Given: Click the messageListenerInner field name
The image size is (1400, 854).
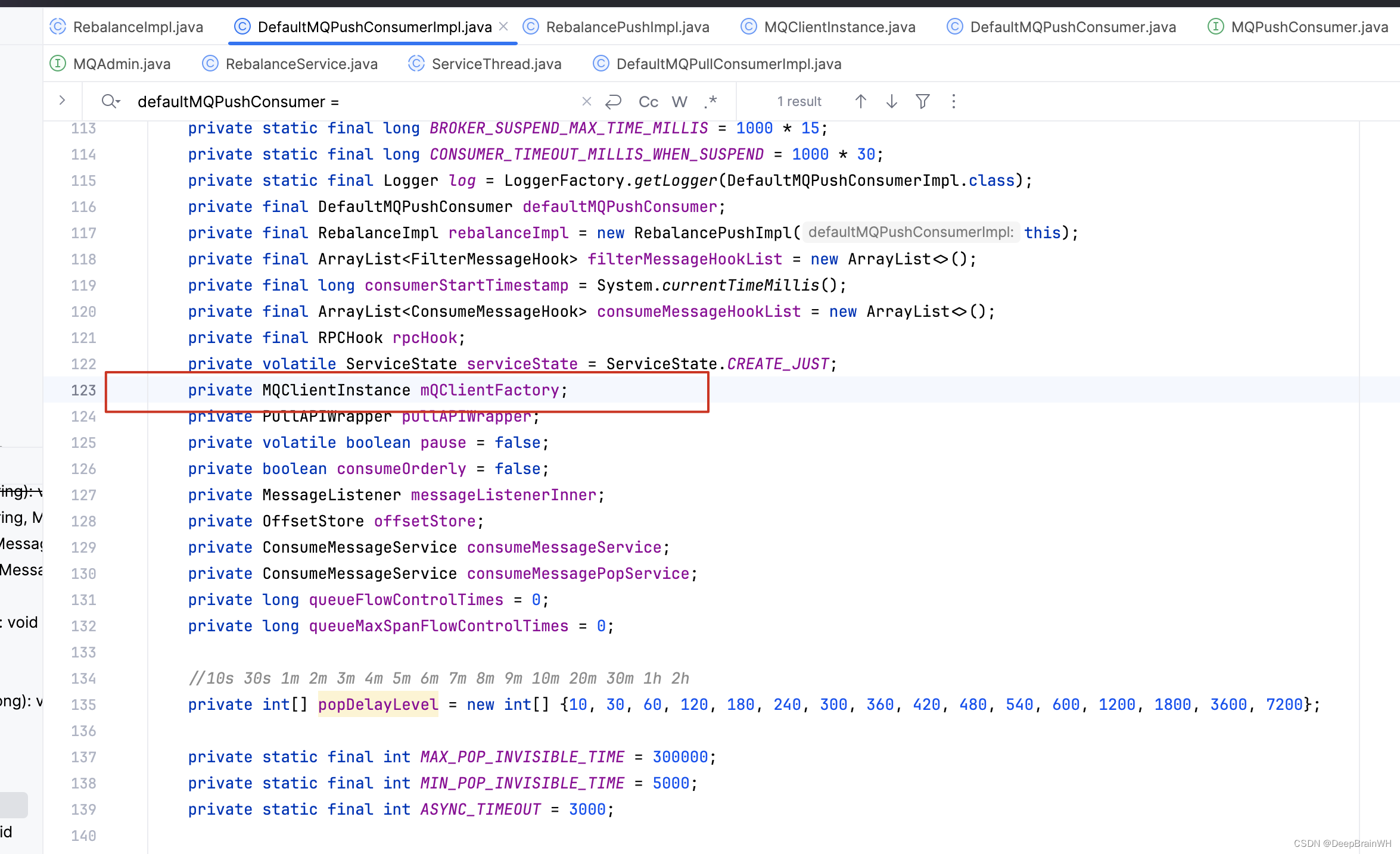Looking at the screenshot, I should point(503,495).
